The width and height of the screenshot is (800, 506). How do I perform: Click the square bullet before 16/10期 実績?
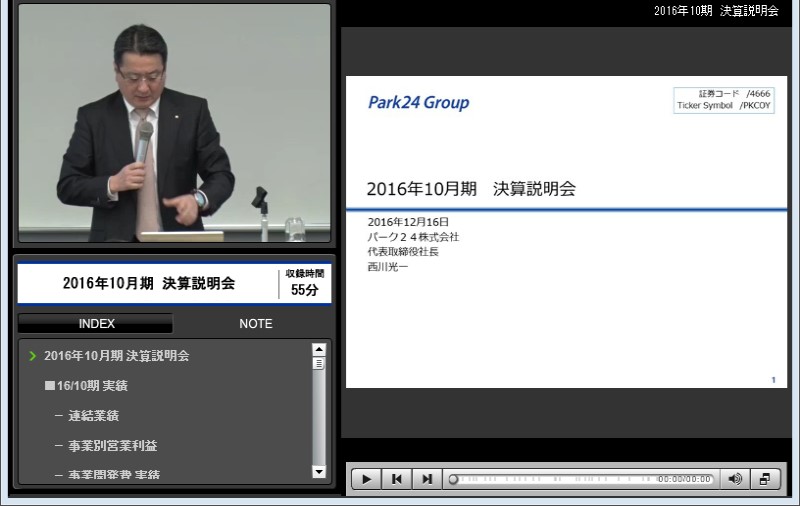point(49,386)
